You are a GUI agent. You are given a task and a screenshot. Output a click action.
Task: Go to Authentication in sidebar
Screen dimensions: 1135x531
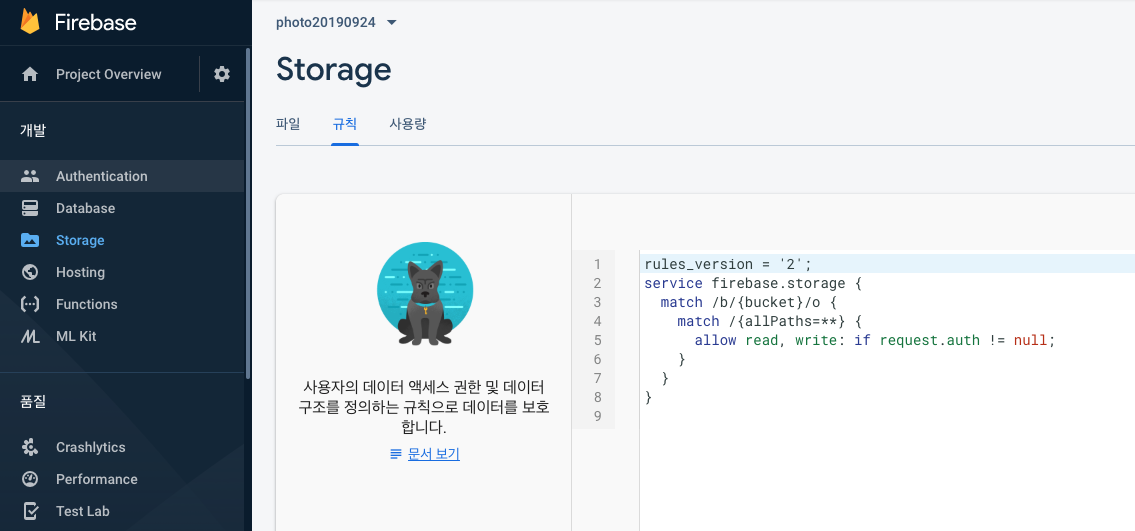(122, 176)
